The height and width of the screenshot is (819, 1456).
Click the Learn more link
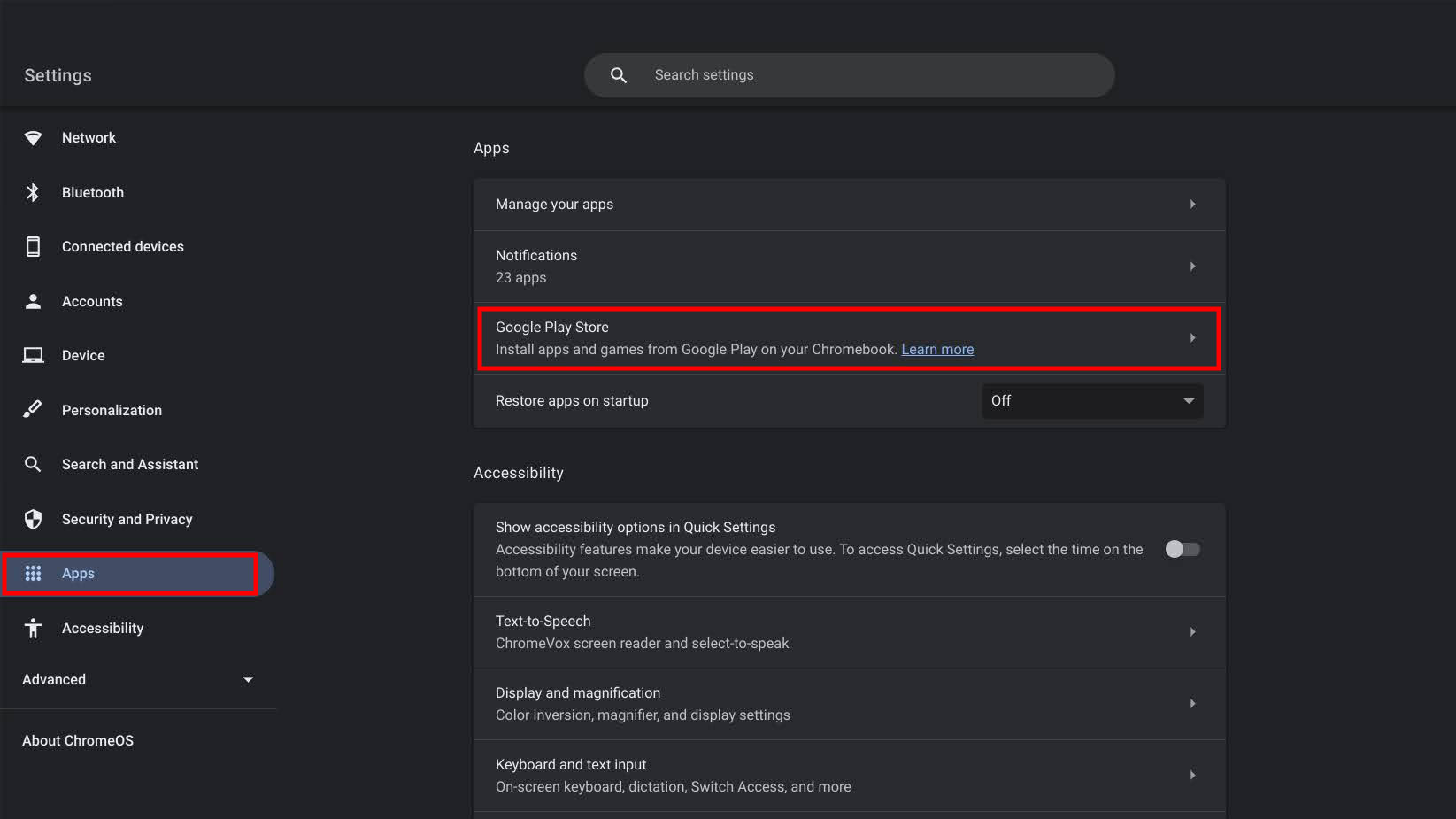937,350
